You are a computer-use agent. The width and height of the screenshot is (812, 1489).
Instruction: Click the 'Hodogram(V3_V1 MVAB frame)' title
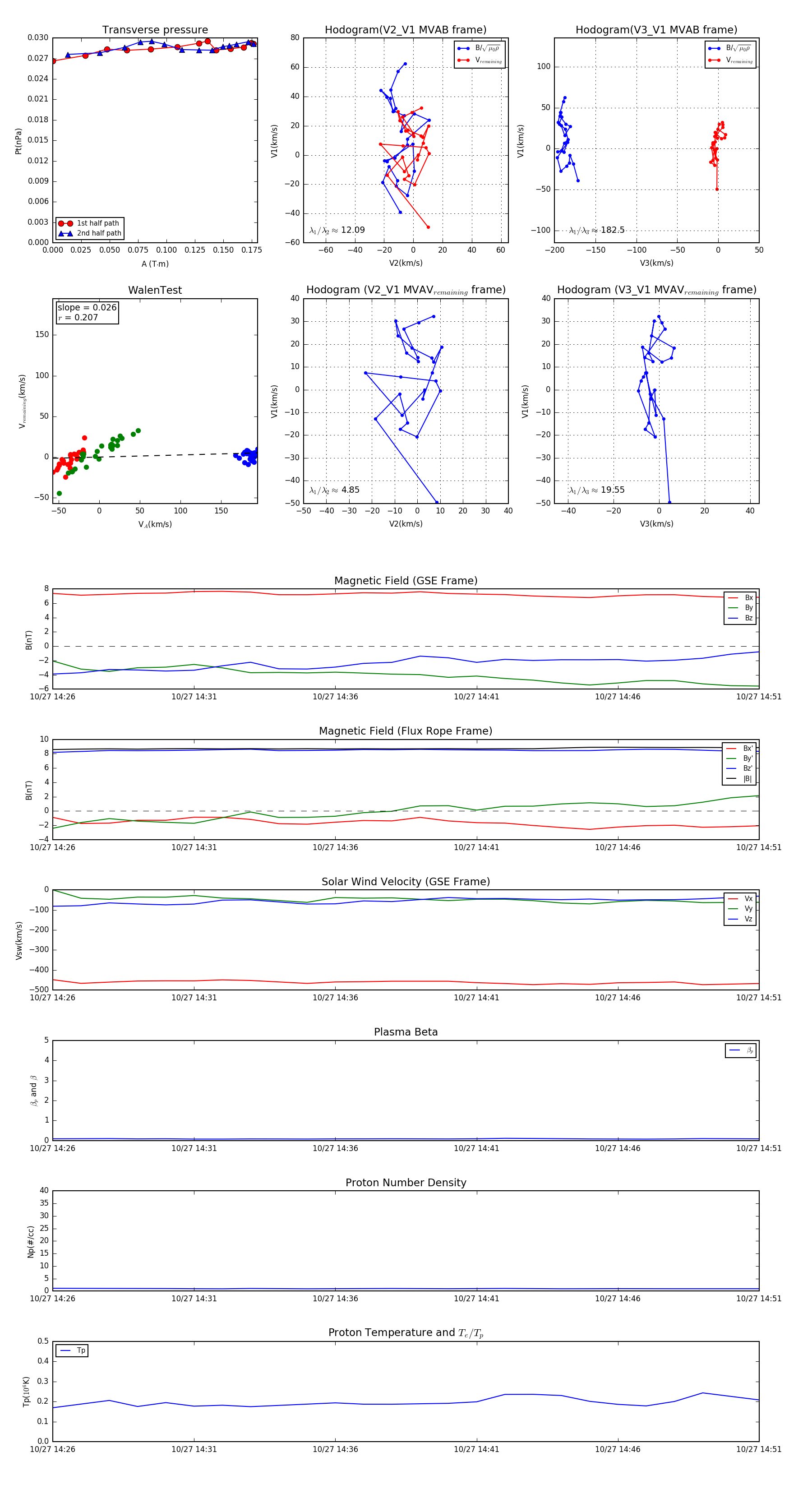[x=656, y=30]
